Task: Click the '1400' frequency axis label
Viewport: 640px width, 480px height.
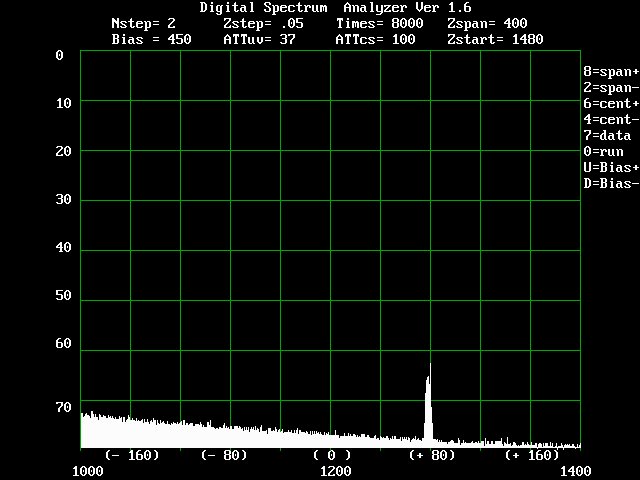Action: [576, 471]
